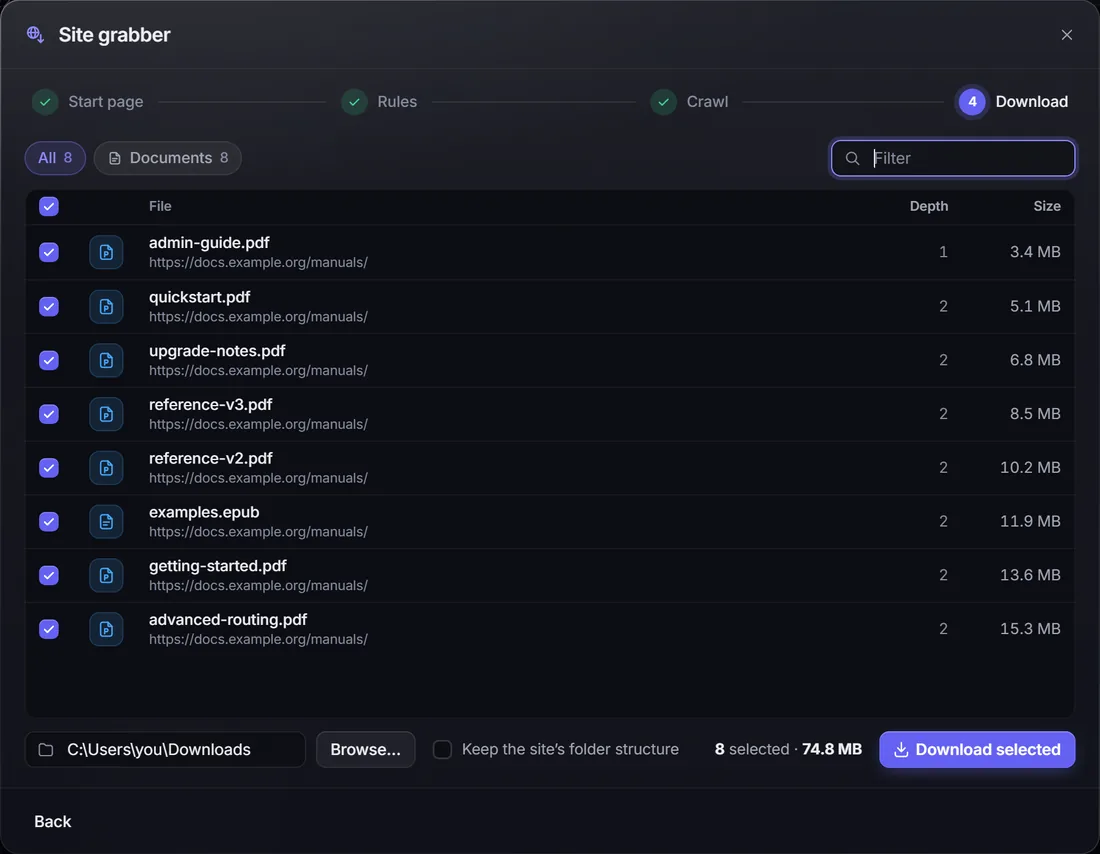The height and width of the screenshot is (854, 1100).
Task: Open the Browse... folder picker
Action: point(365,749)
